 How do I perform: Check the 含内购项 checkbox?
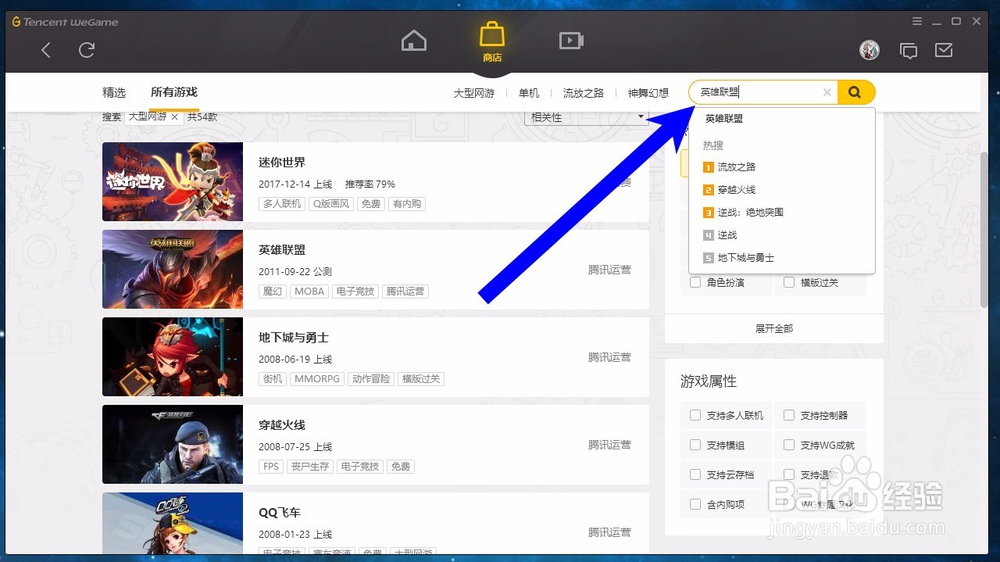[695, 504]
